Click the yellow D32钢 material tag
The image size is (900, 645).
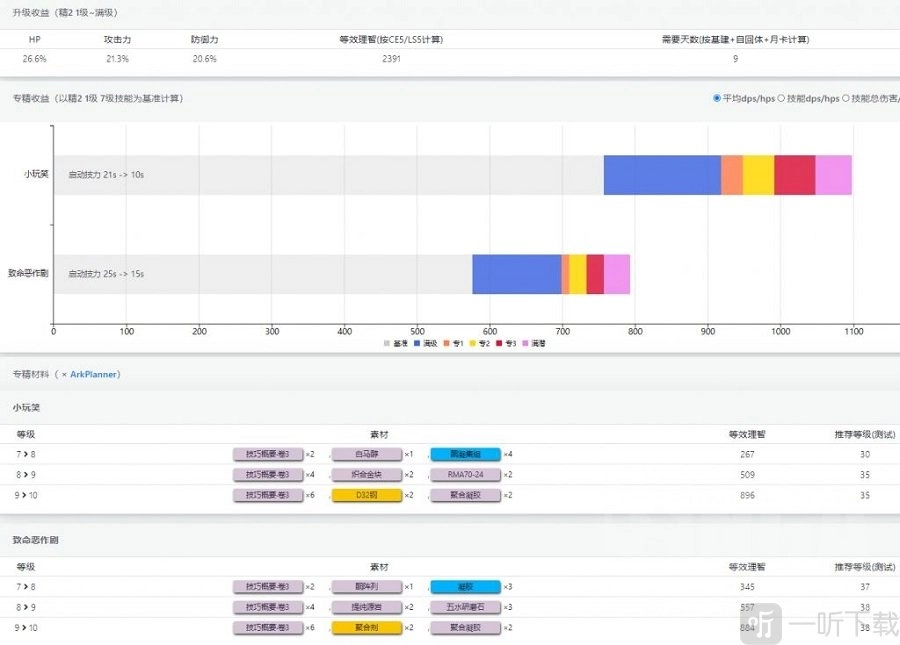(x=365, y=495)
